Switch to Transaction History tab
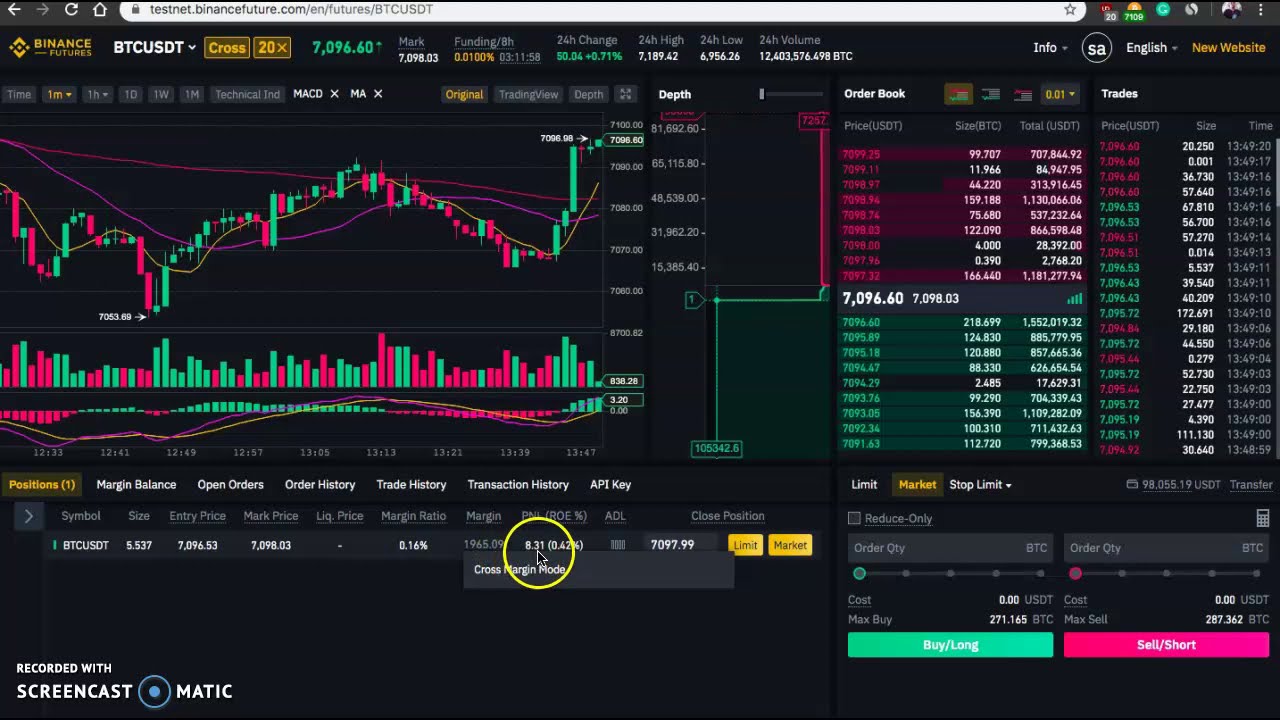Screen dimensions: 1280x720 [518, 484]
